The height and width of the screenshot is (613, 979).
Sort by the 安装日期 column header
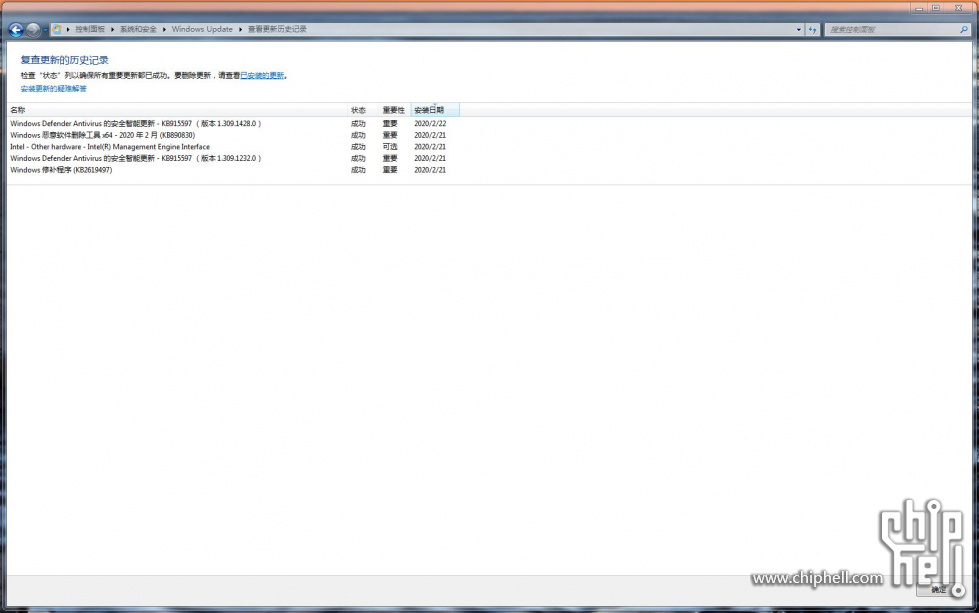pos(435,110)
